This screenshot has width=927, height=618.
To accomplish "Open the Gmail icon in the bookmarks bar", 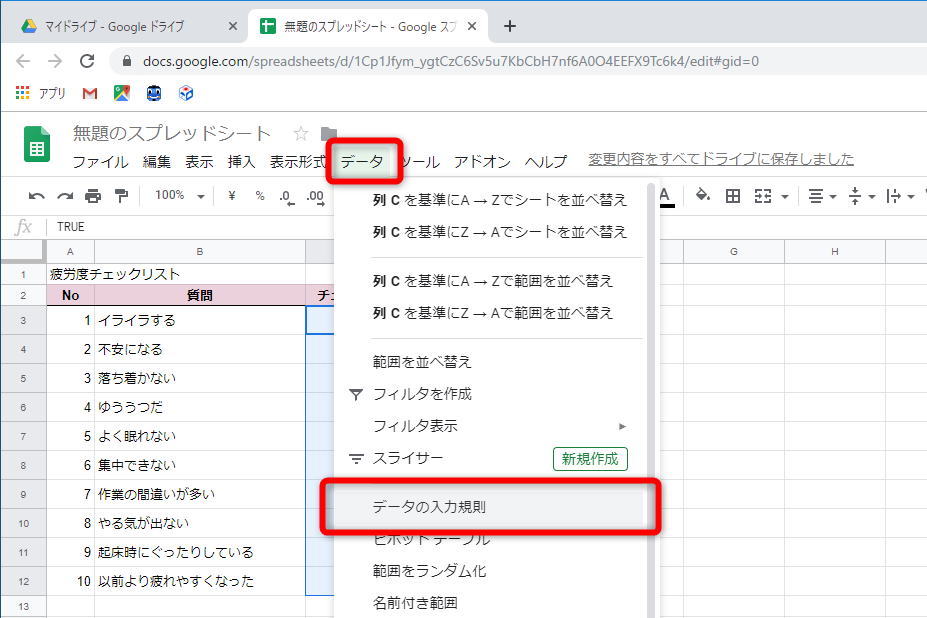I will [x=91, y=92].
